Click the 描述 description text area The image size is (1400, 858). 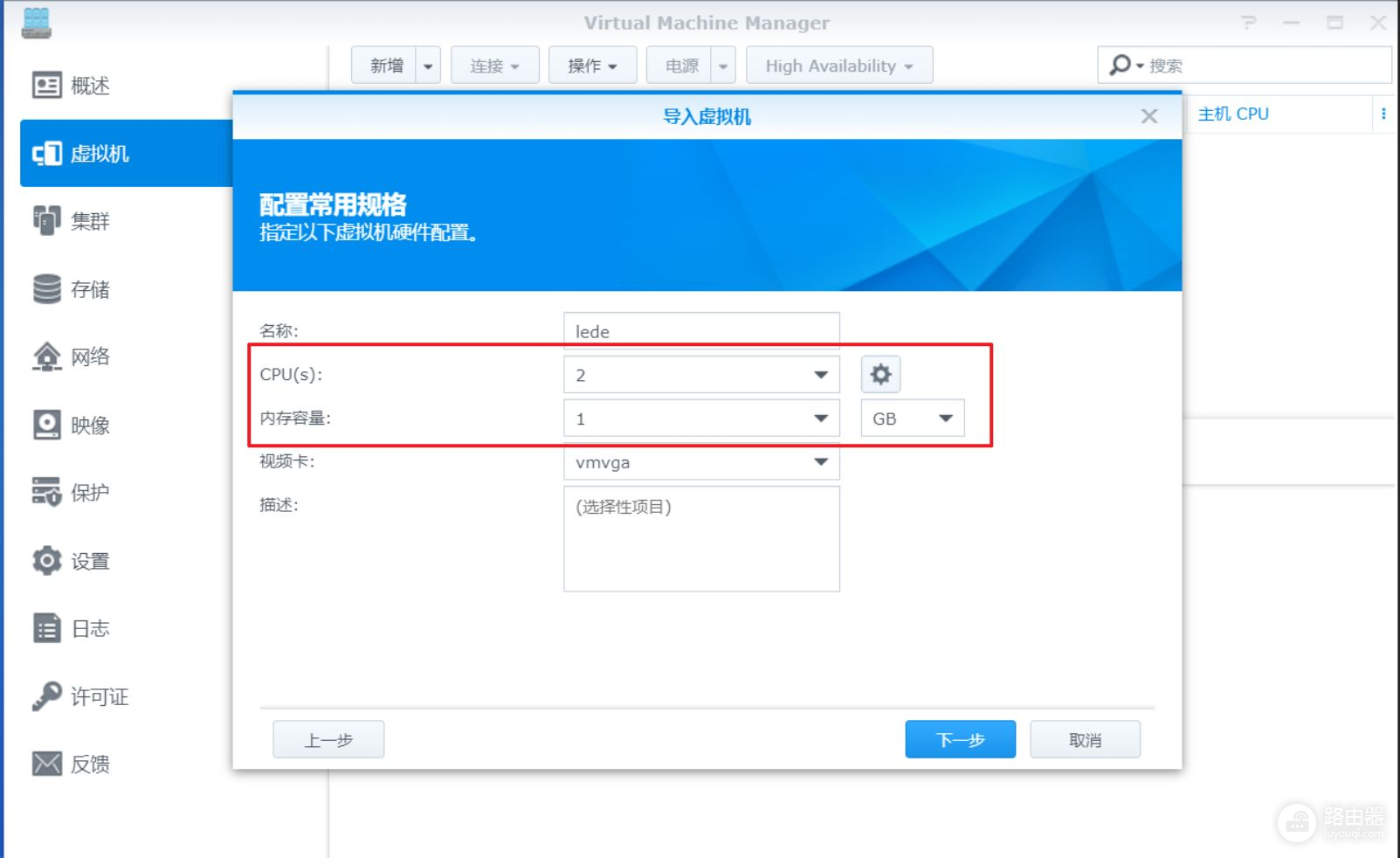pyautogui.click(x=701, y=539)
